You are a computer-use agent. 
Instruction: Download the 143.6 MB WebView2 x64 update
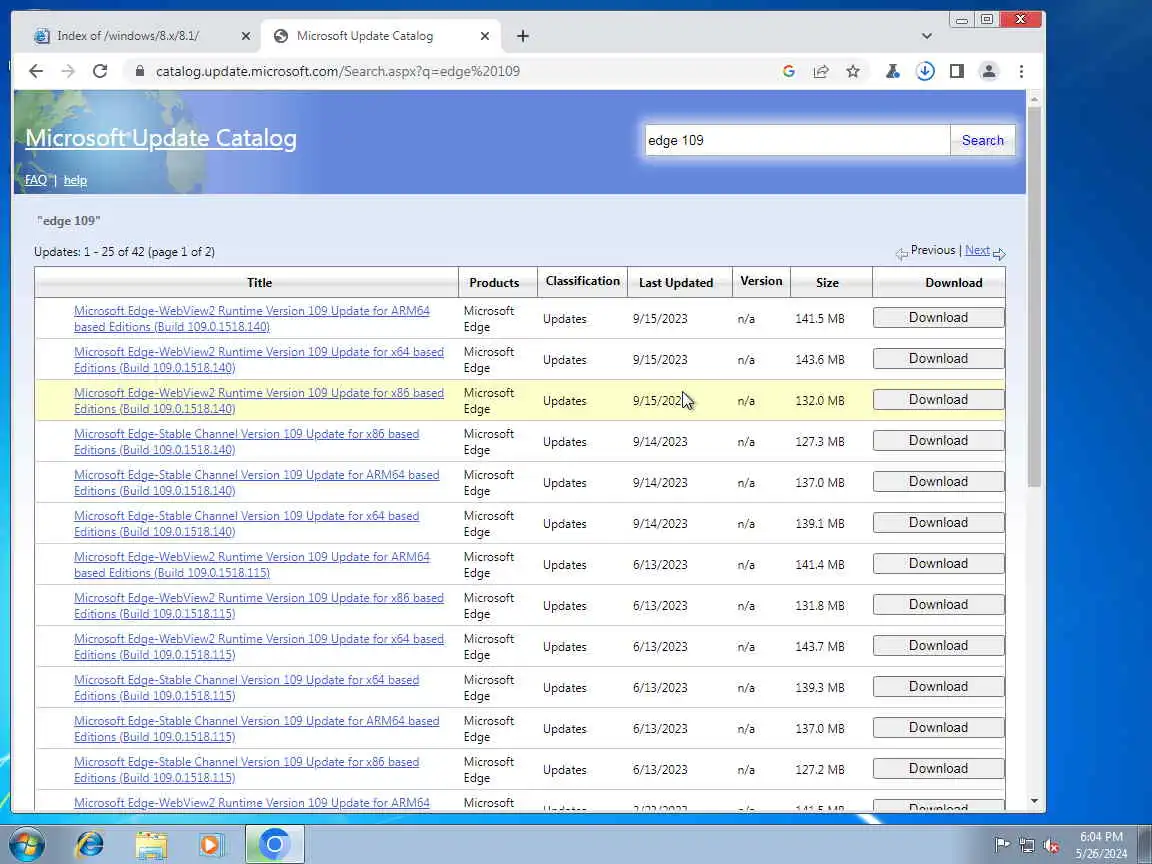[x=938, y=359]
